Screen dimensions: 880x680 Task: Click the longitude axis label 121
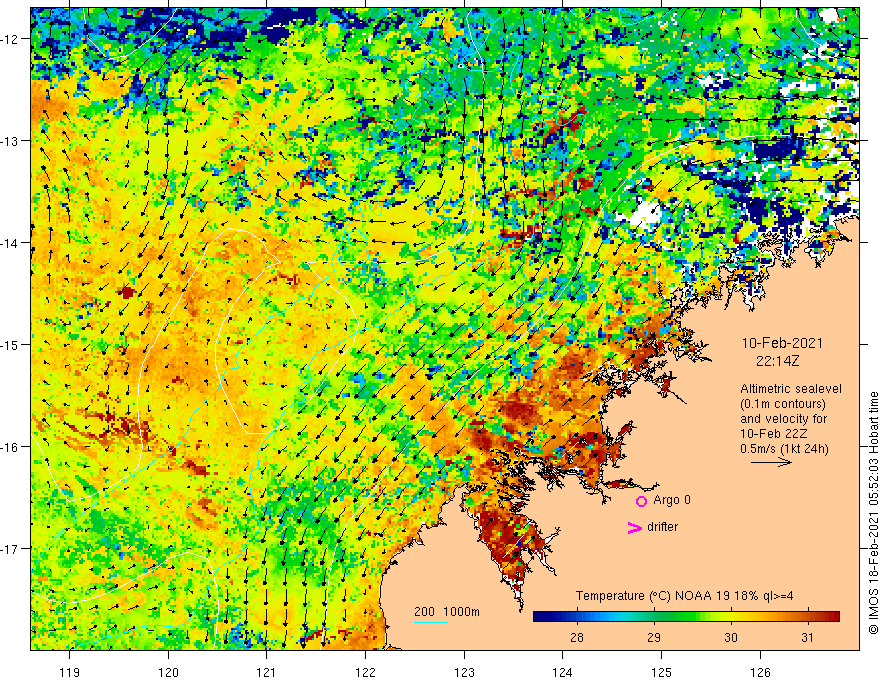tap(267, 672)
